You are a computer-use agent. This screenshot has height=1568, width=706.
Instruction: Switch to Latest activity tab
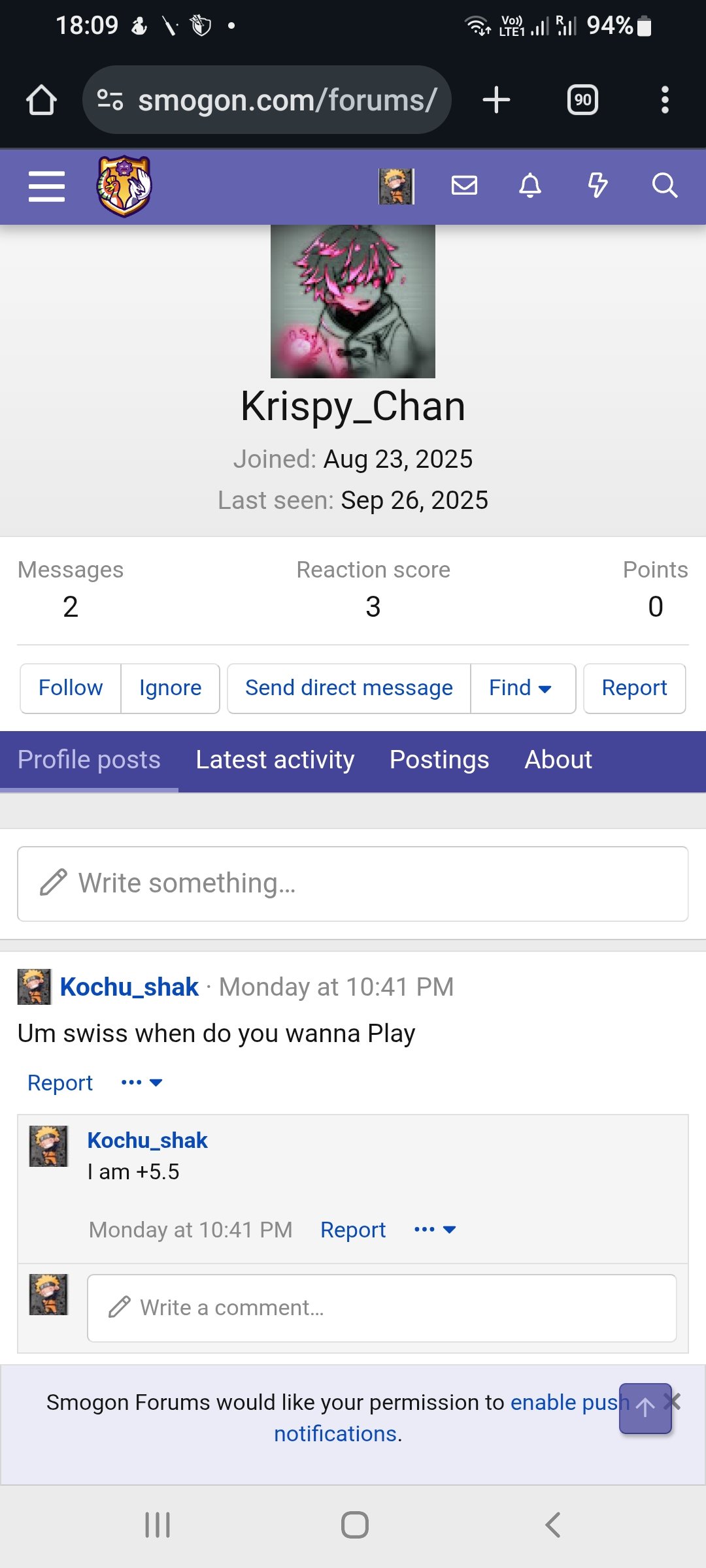(275, 760)
